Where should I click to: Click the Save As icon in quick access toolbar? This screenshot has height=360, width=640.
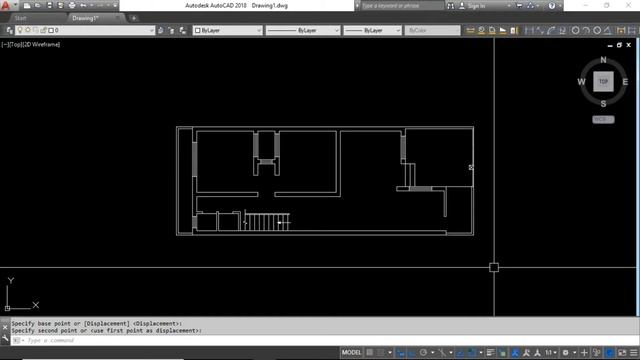60,6
